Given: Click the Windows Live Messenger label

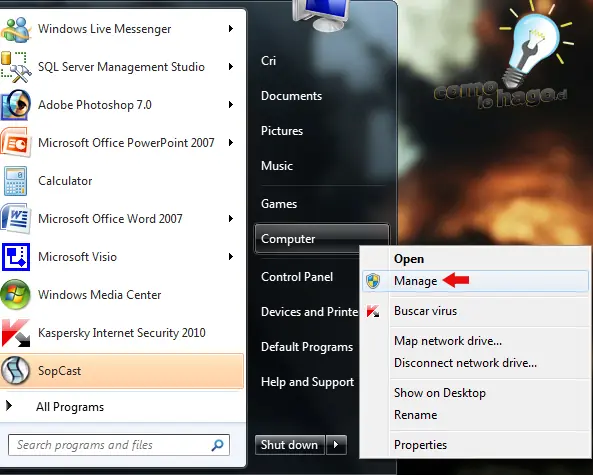Looking at the screenshot, I should pos(105,29).
